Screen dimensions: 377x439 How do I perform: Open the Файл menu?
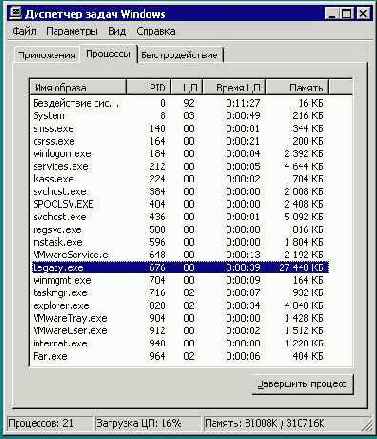coord(24,31)
